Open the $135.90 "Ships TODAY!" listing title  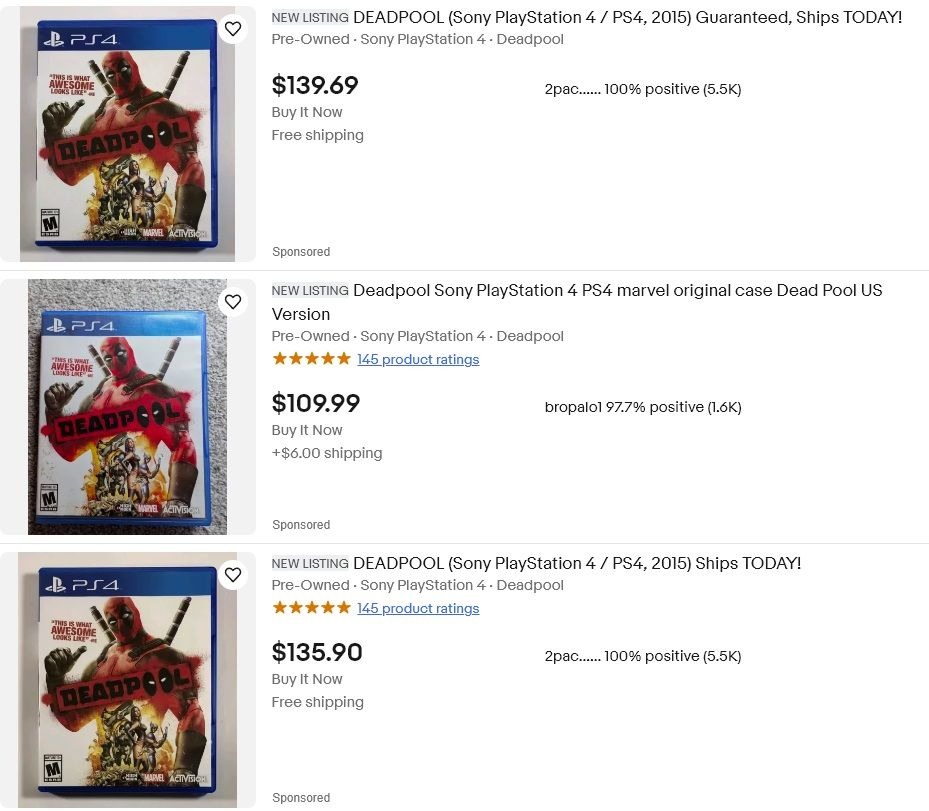tap(577, 563)
